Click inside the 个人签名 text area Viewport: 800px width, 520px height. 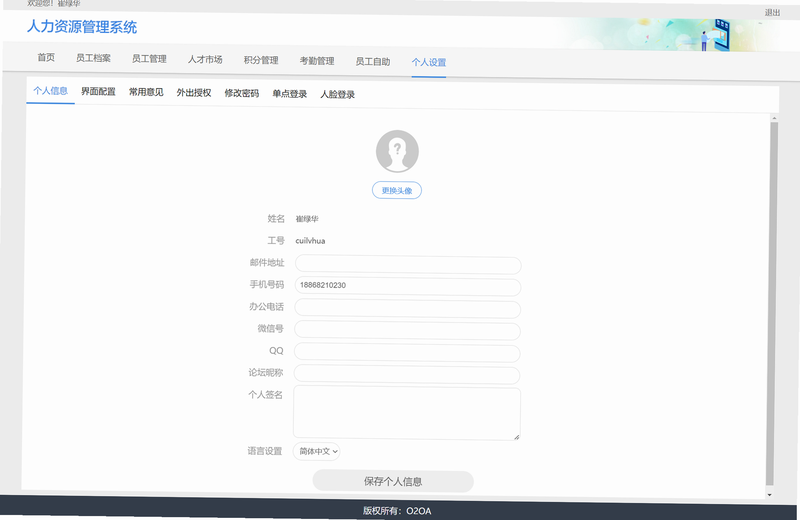pos(407,413)
